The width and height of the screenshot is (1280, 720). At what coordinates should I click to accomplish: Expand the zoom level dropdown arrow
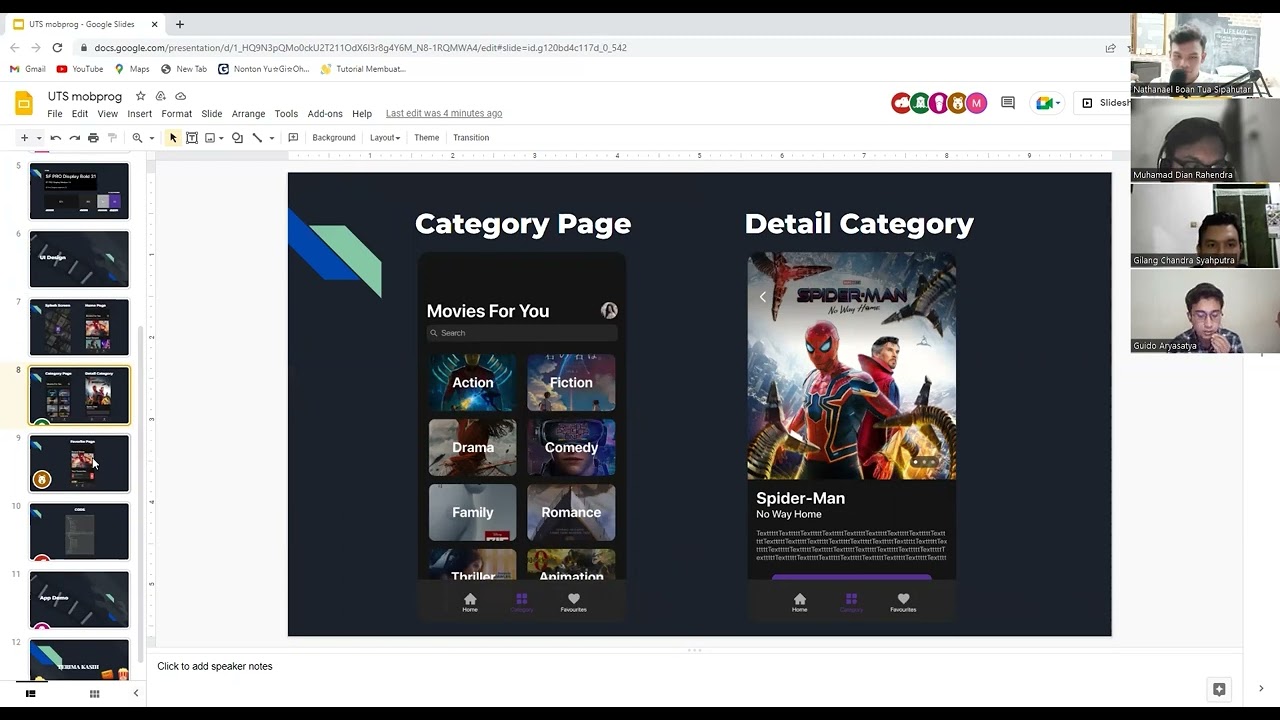click(x=152, y=138)
